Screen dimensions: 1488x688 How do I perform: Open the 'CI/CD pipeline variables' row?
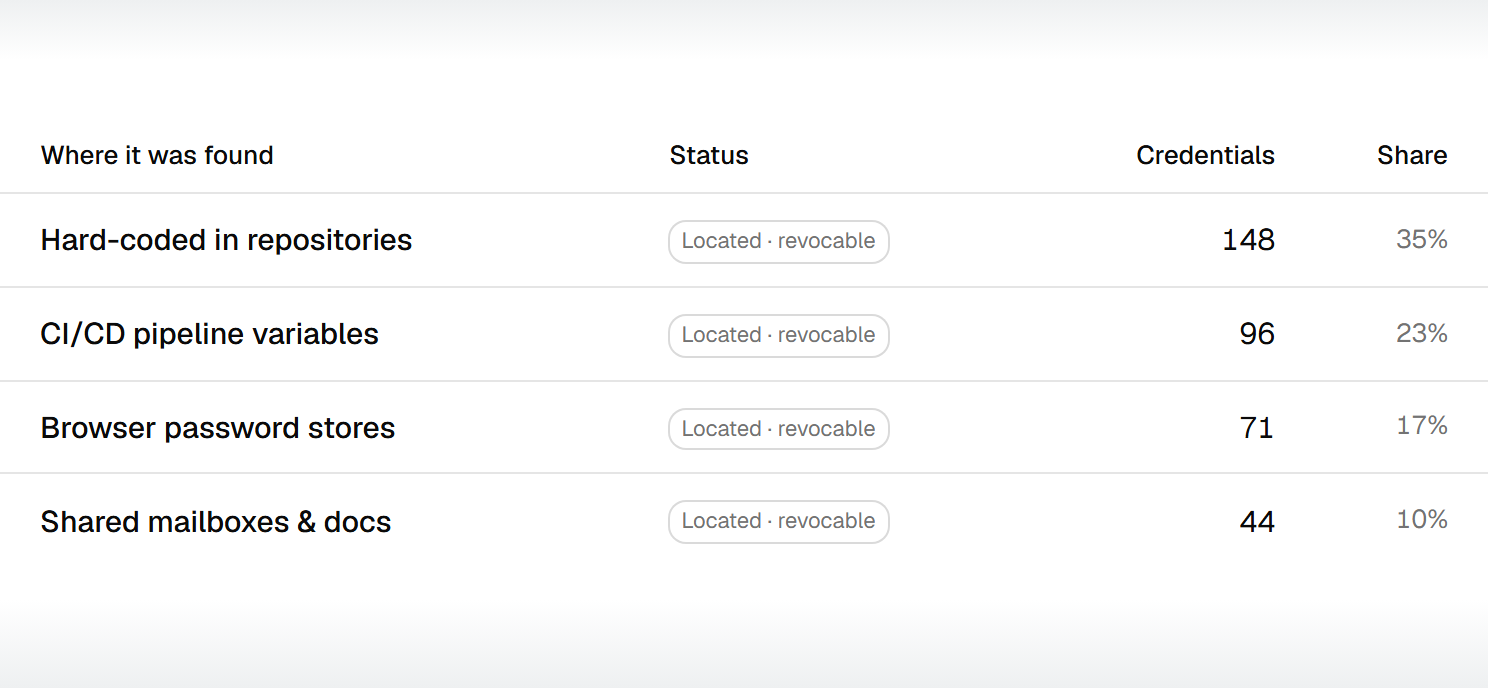[744, 334]
